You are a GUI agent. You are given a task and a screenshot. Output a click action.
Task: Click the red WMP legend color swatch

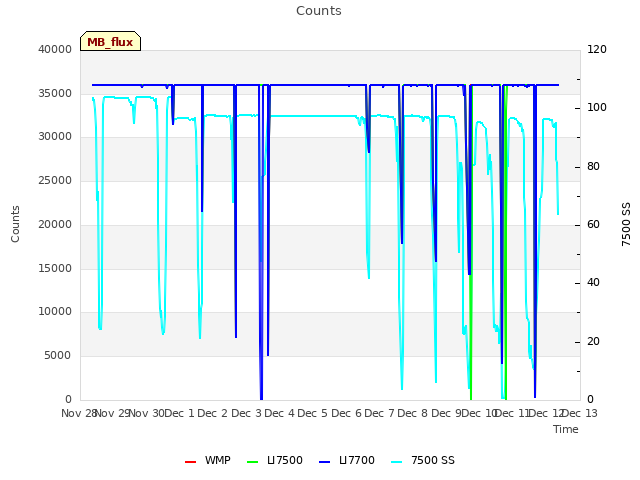(x=191, y=462)
